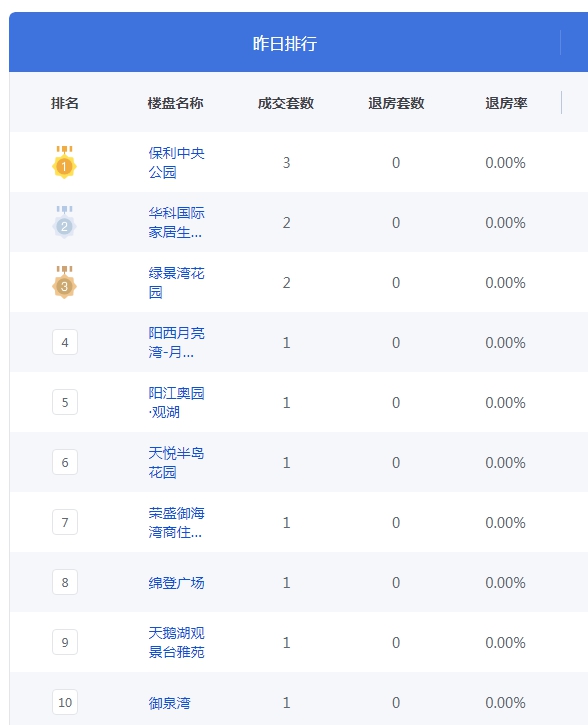
Task: Open the 阳江奥园·观湖 property link
Action: pos(176,402)
